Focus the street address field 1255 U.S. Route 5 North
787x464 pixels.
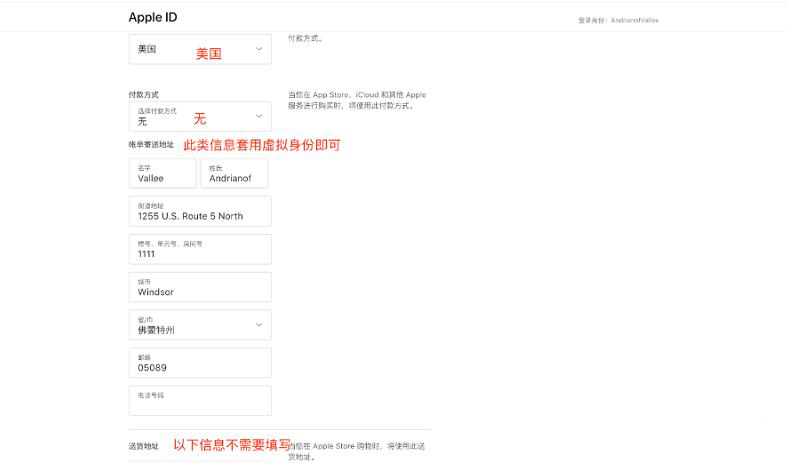coord(200,211)
